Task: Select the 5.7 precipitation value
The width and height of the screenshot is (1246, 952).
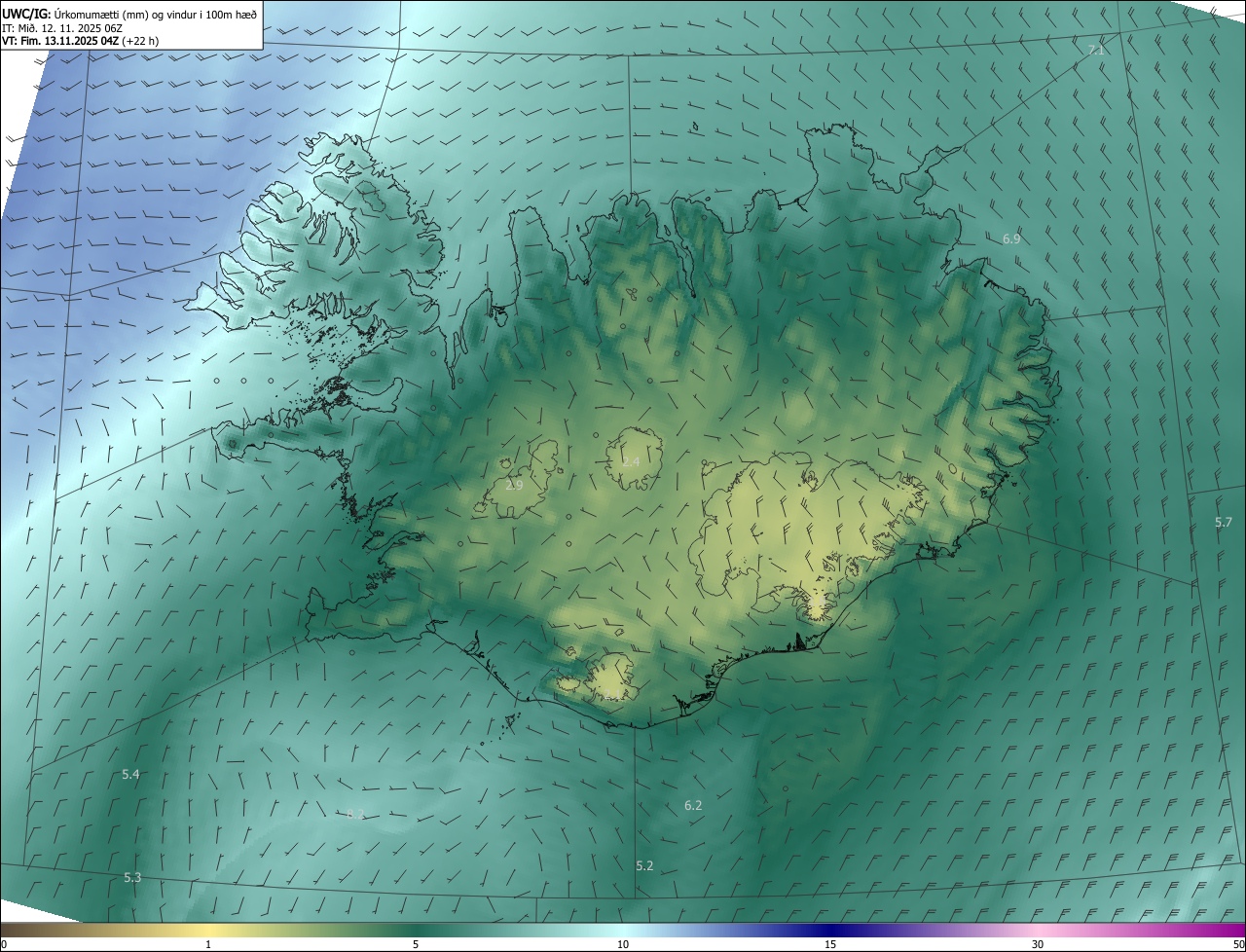Action: pyautogui.click(x=1224, y=523)
